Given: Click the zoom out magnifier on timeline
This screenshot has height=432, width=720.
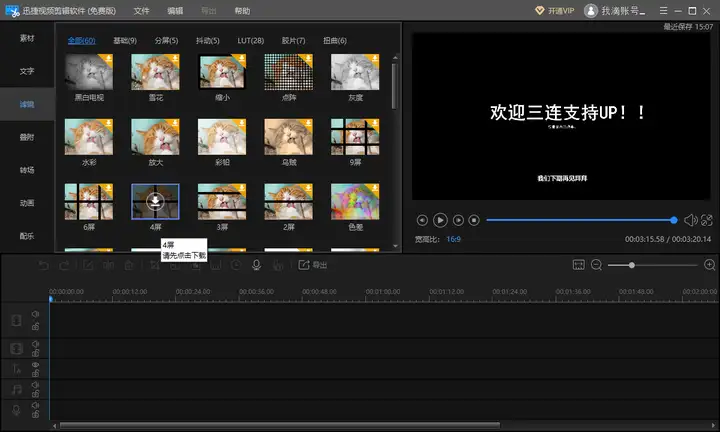Looking at the screenshot, I should tap(596, 265).
